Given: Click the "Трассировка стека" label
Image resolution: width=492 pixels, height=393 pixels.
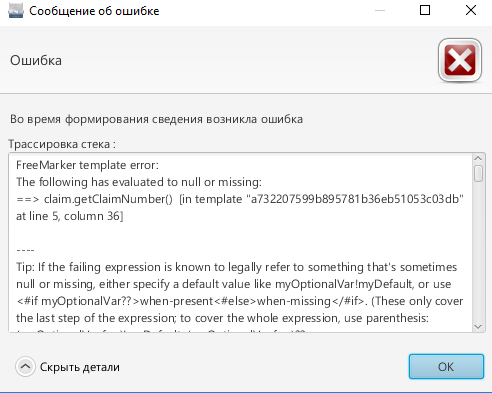Looking at the screenshot, I should coord(59,144).
